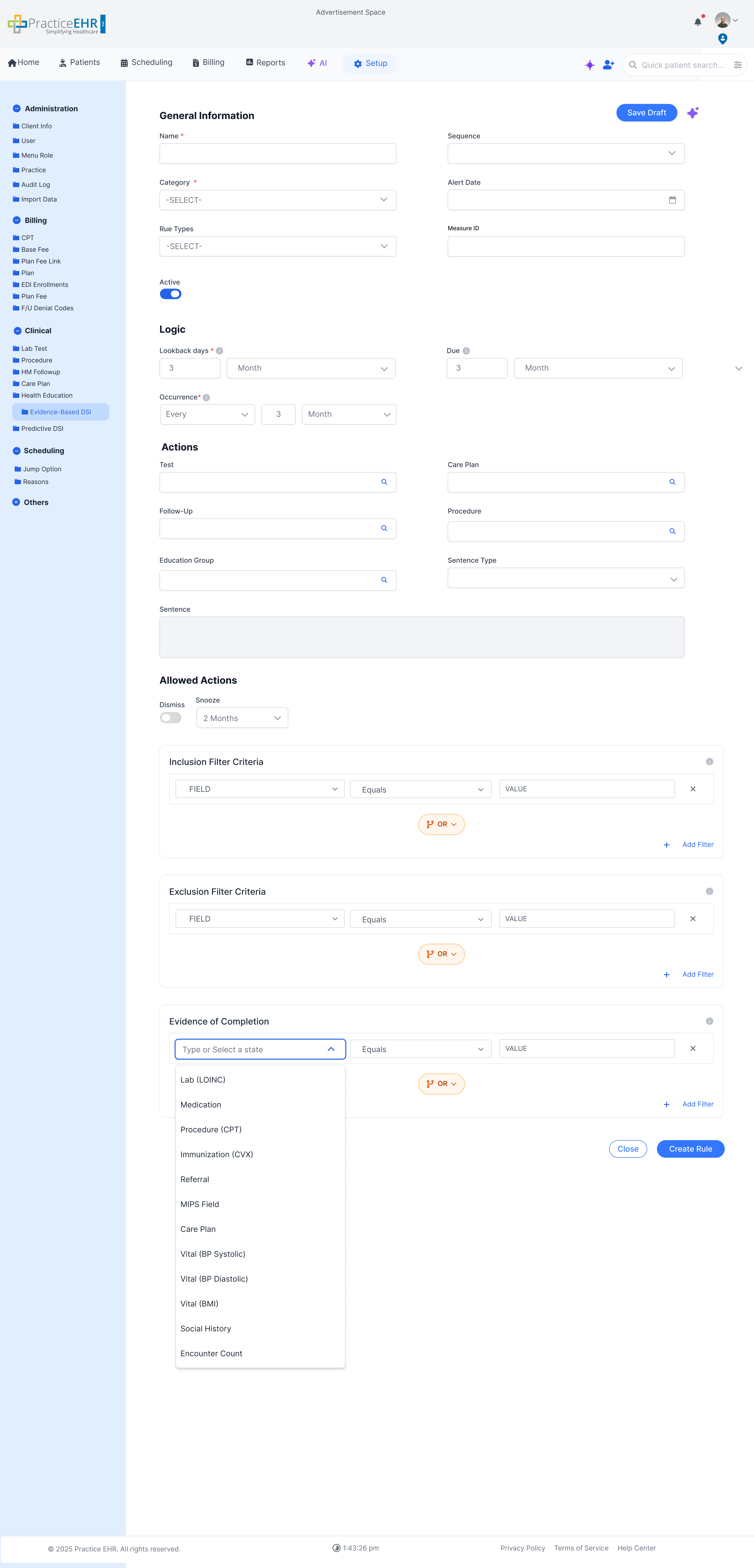Select Immunization (CVX) from the state dropdown list
The height and width of the screenshot is (1568, 754).
click(x=217, y=1154)
